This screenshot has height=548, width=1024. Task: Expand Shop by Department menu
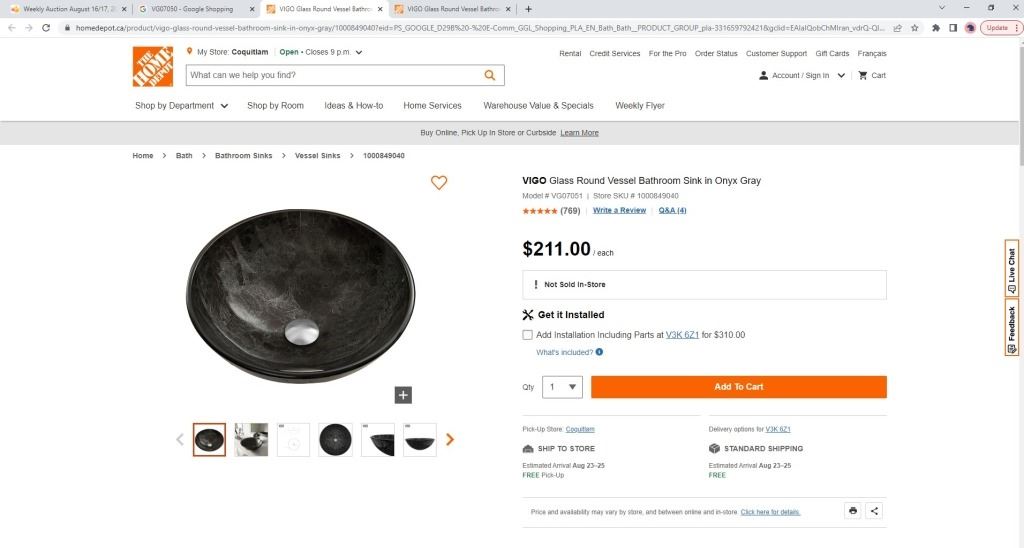(182, 105)
